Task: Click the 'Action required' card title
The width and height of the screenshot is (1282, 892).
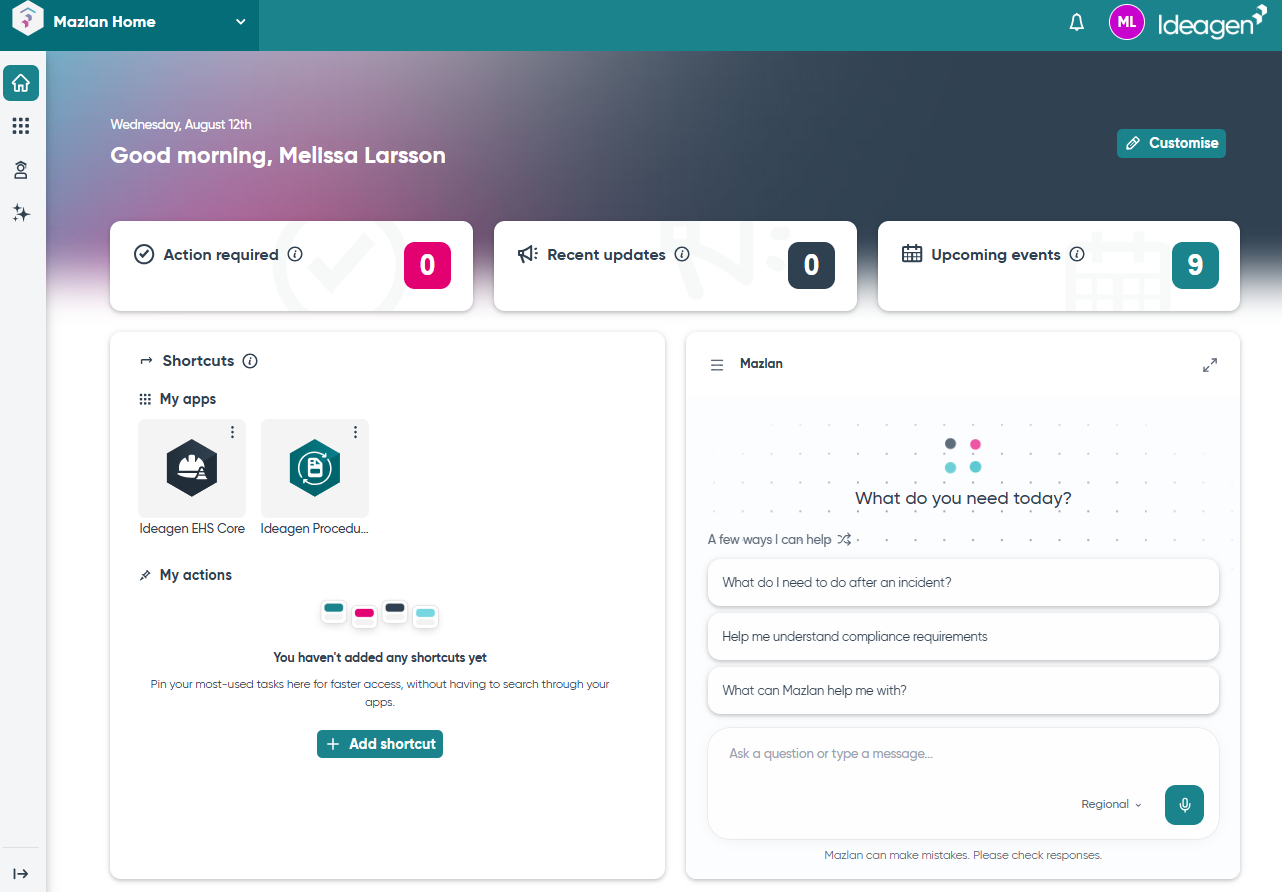Action: pos(221,255)
